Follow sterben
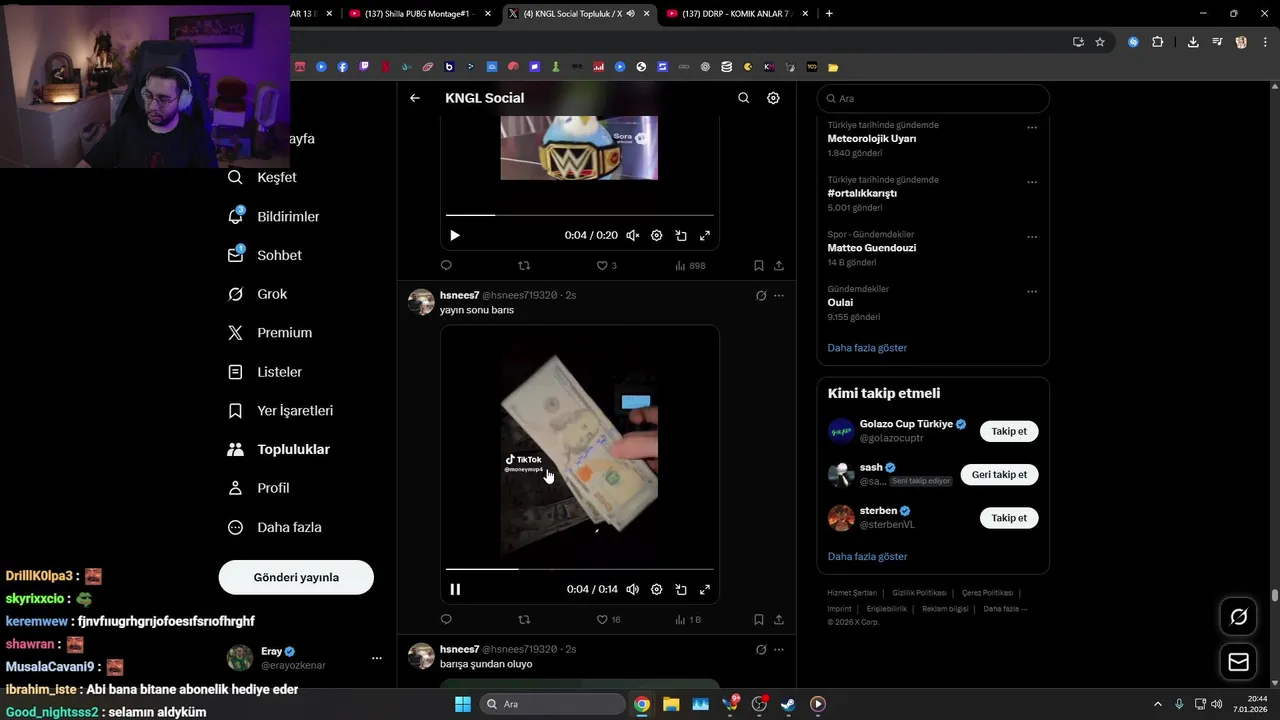Screen dimensions: 1280x720 pos(1009,518)
